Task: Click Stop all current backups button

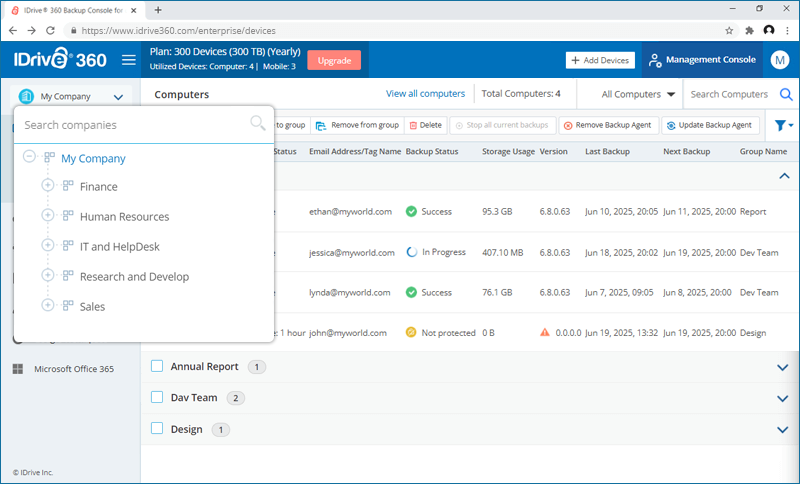Action: 503,125
